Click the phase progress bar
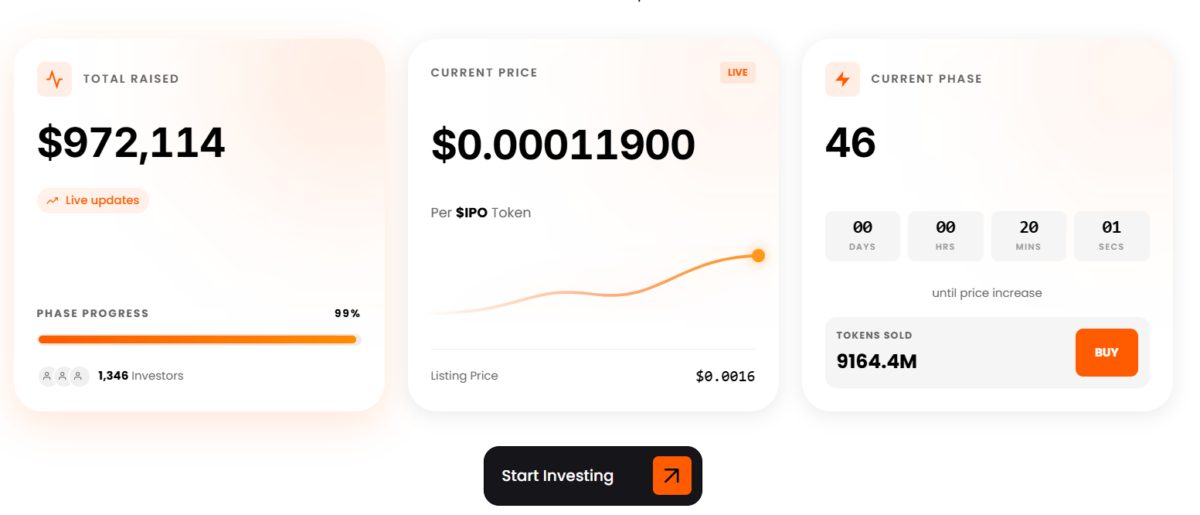1200x515 pixels. (x=198, y=340)
